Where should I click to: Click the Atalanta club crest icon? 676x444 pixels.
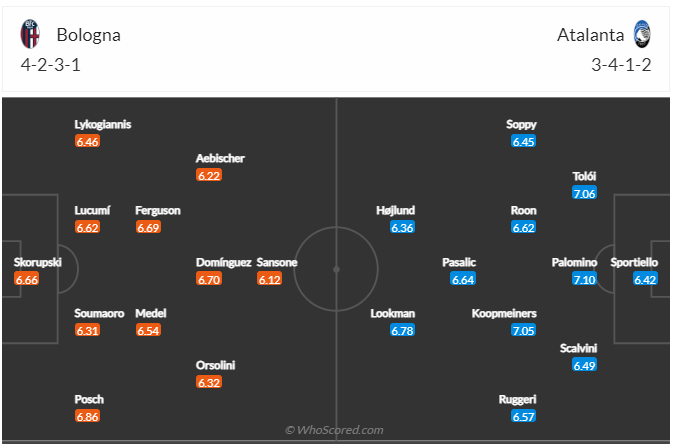[641, 35]
